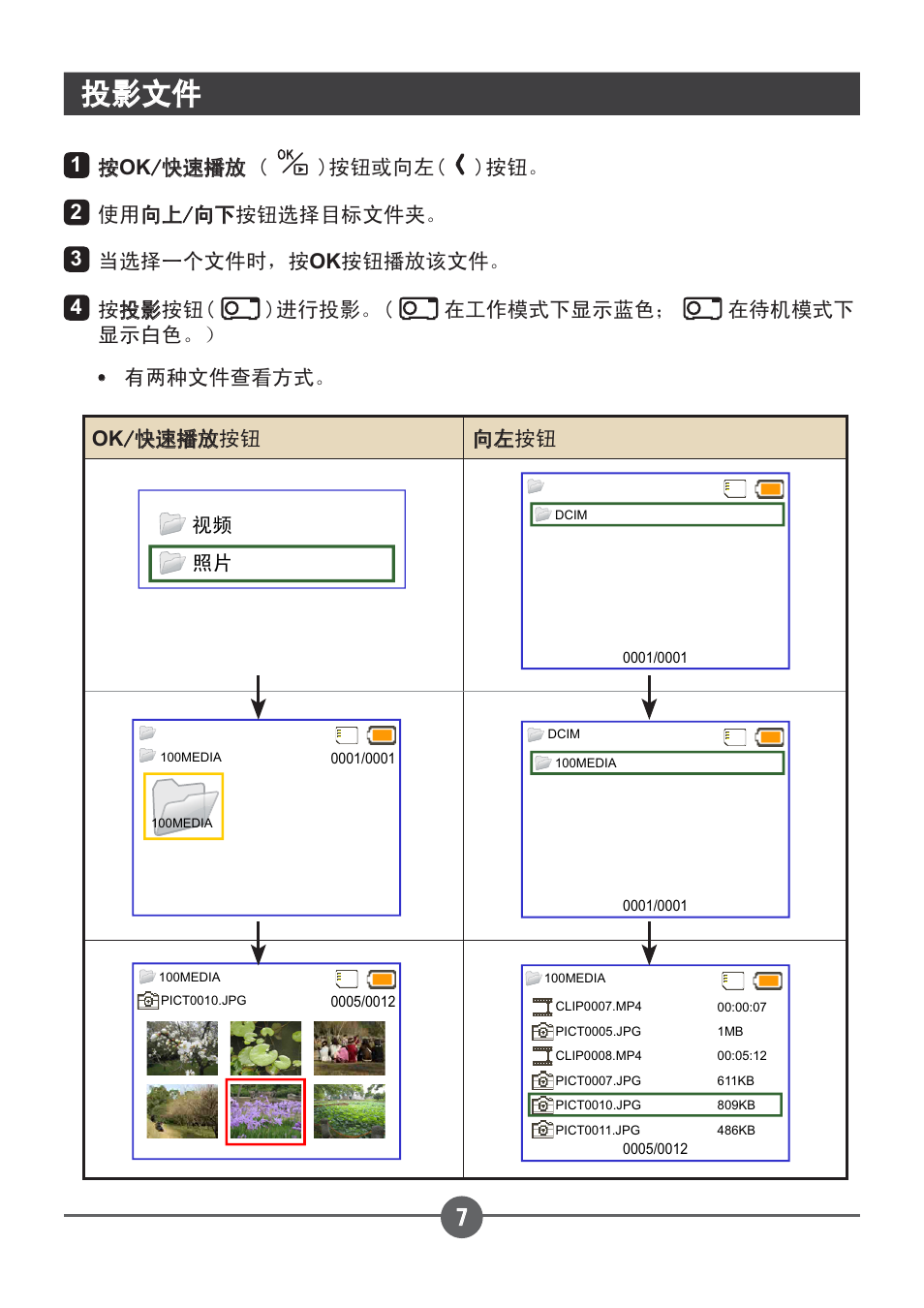Image resolution: width=924 pixels, height=1308 pixels.
Task: Click the SD card icon on the DCIM-only screen
Action: pos(735,488)
